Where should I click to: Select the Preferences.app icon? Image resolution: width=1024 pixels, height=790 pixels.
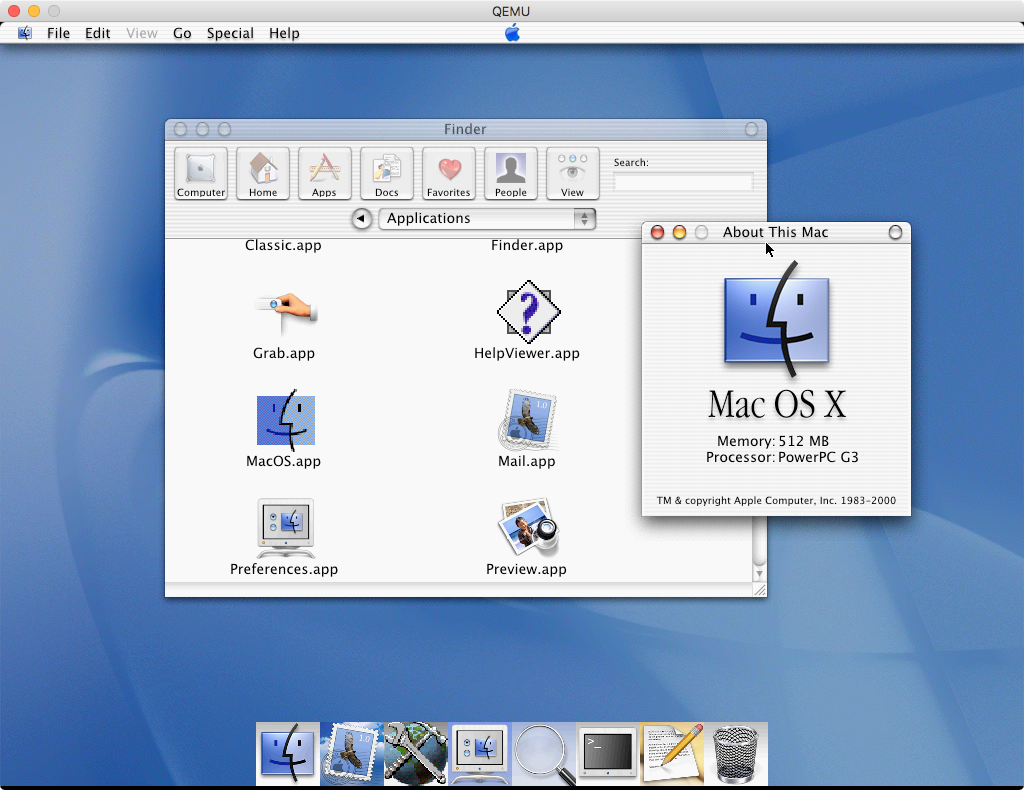[285, 528]
